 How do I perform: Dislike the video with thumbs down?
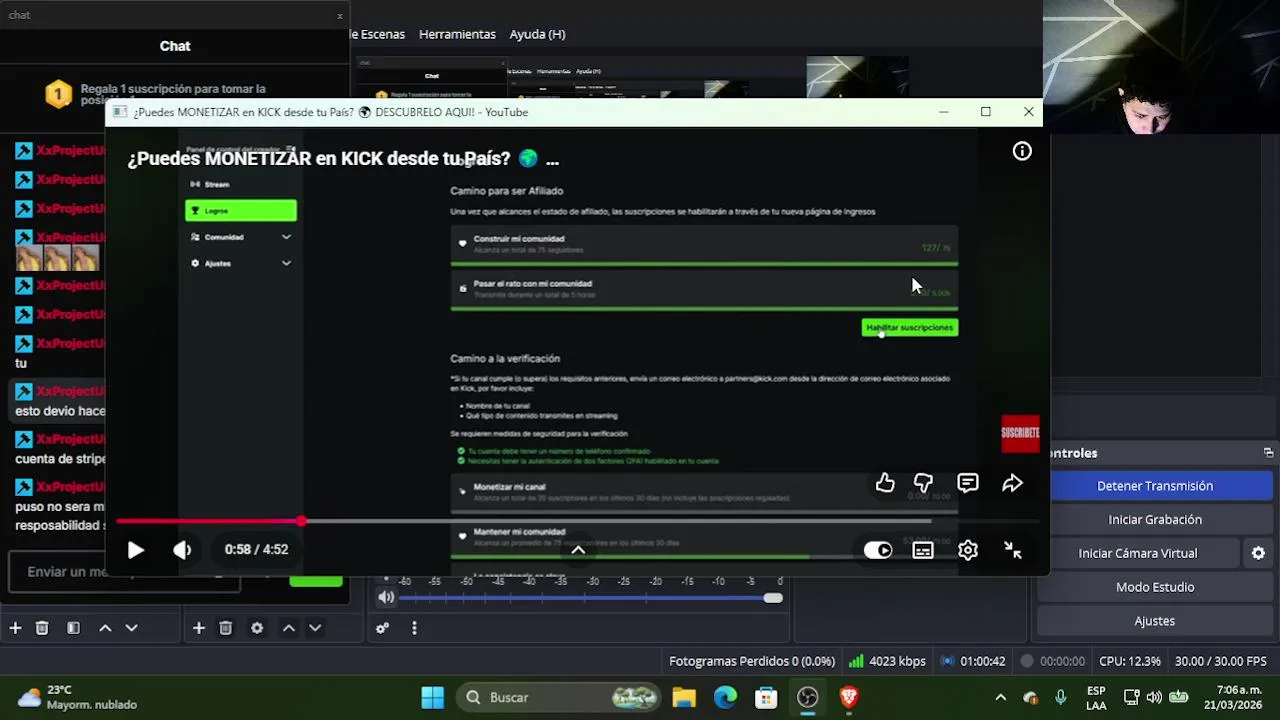click(x=923, y=484)
